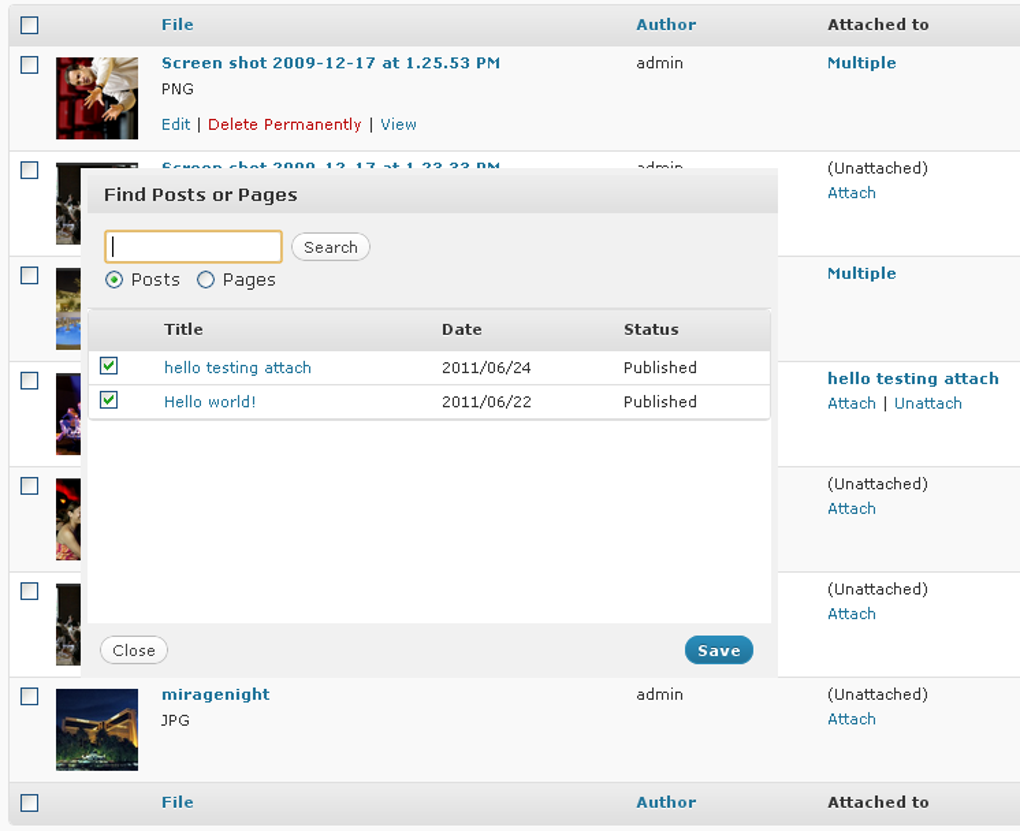Open the "hello testing attach" post link

coord(237,368)
